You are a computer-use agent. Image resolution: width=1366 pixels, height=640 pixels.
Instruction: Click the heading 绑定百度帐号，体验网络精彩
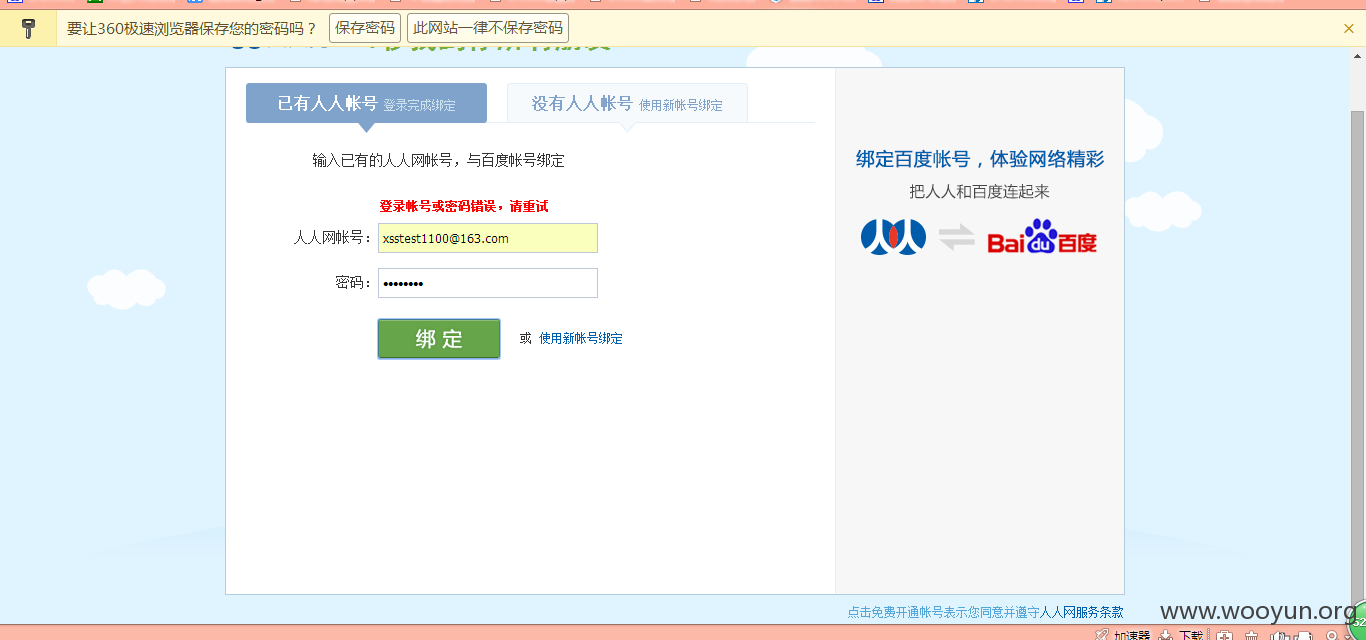click(980, 159)
